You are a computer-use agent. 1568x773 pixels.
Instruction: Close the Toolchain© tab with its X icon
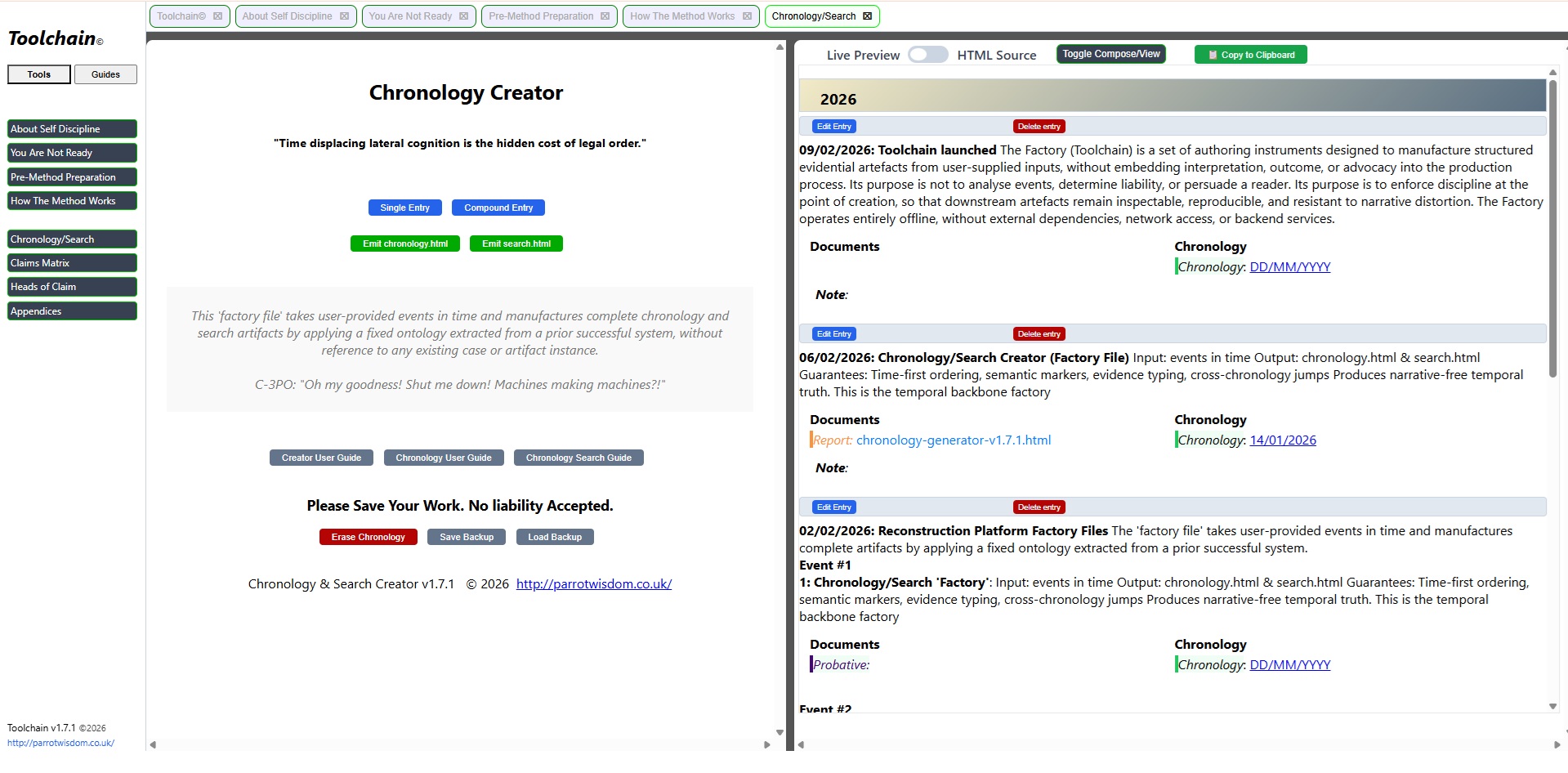coord(217,16)
